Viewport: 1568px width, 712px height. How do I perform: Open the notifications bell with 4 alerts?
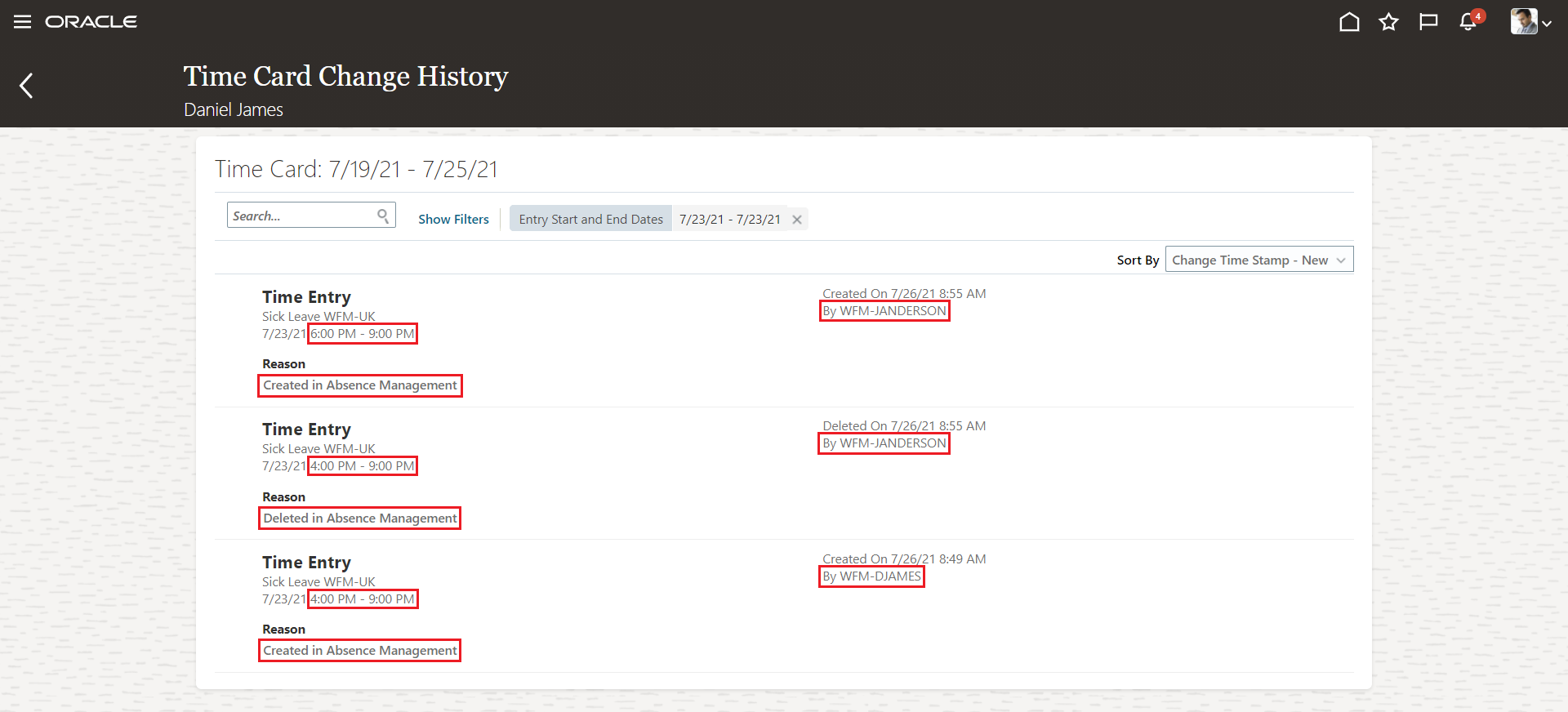click(x=1470, y=20)
